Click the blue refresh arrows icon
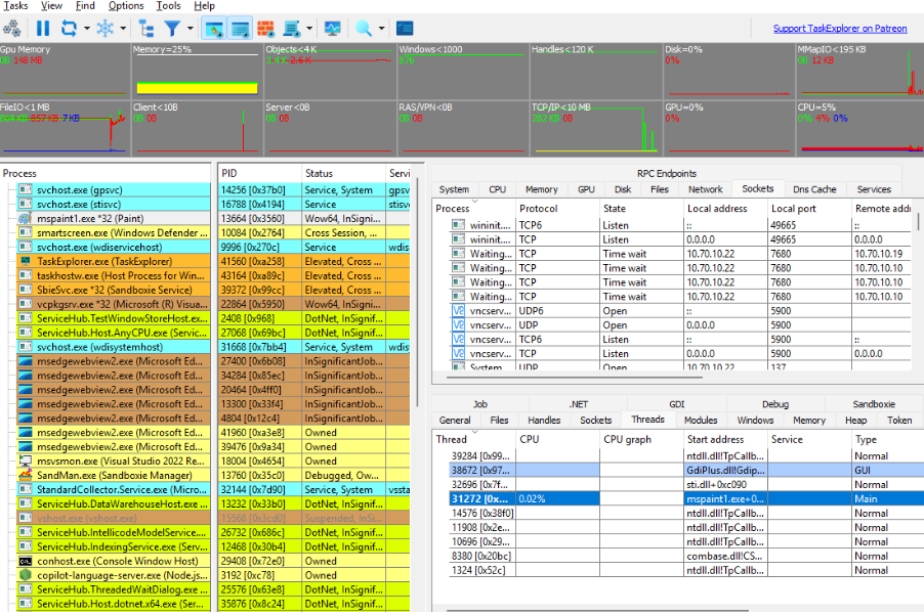The width and height of the screenshot is (924, 612). (69, 29)
